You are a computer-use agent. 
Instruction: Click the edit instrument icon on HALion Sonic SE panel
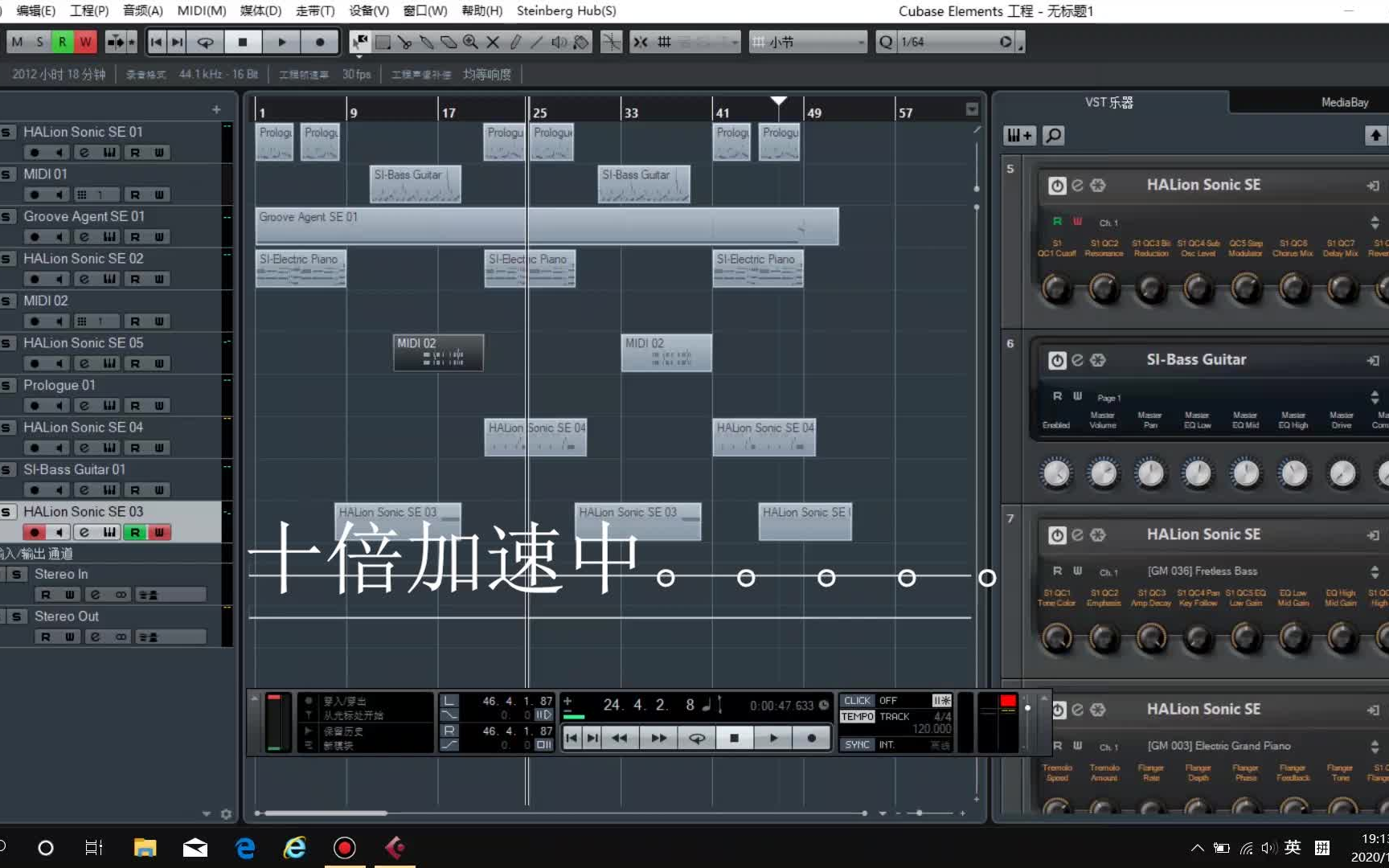pyautogui.click(x=1078, y=185)
